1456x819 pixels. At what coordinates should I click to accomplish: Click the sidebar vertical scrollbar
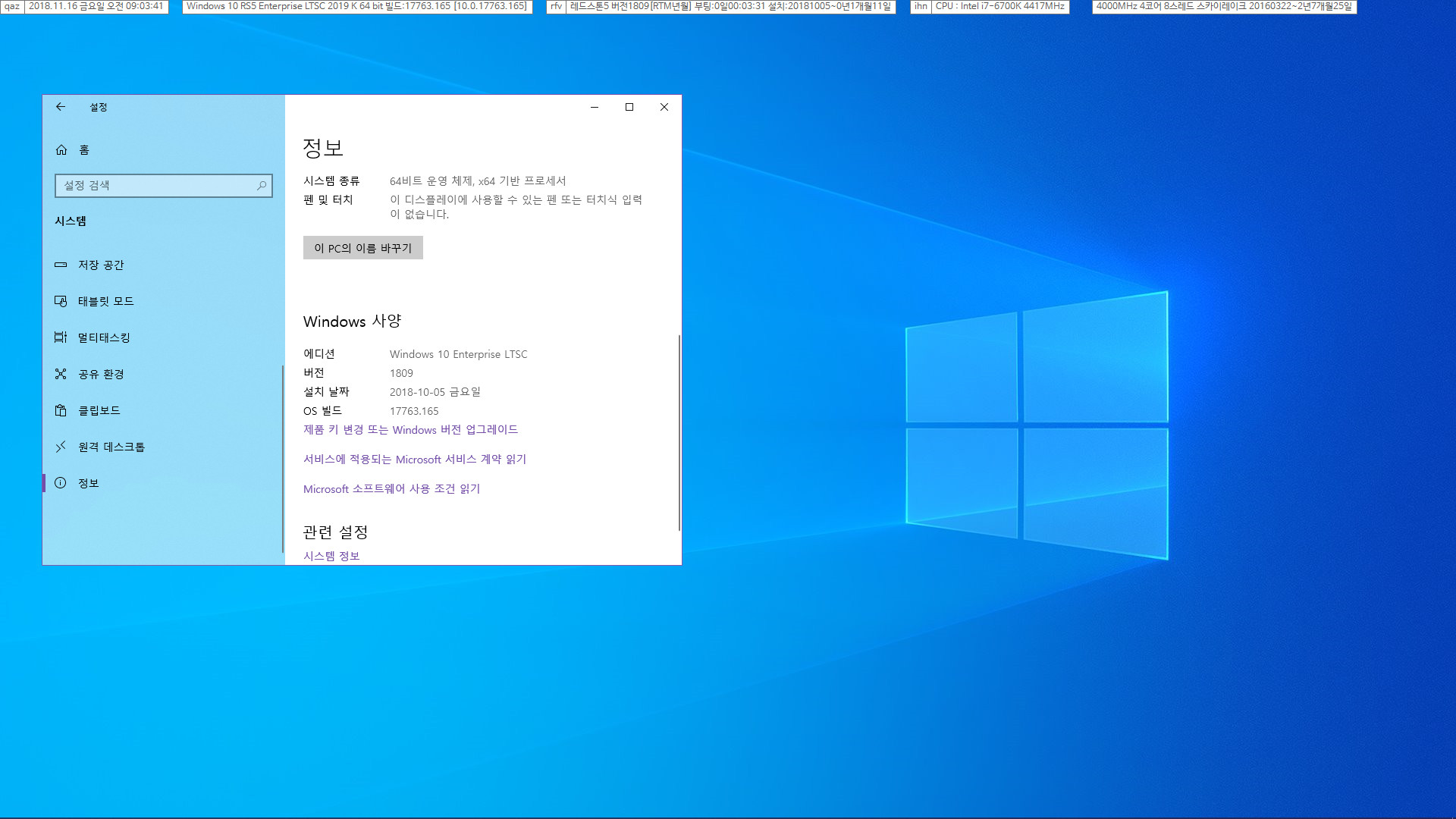point(282,459)
